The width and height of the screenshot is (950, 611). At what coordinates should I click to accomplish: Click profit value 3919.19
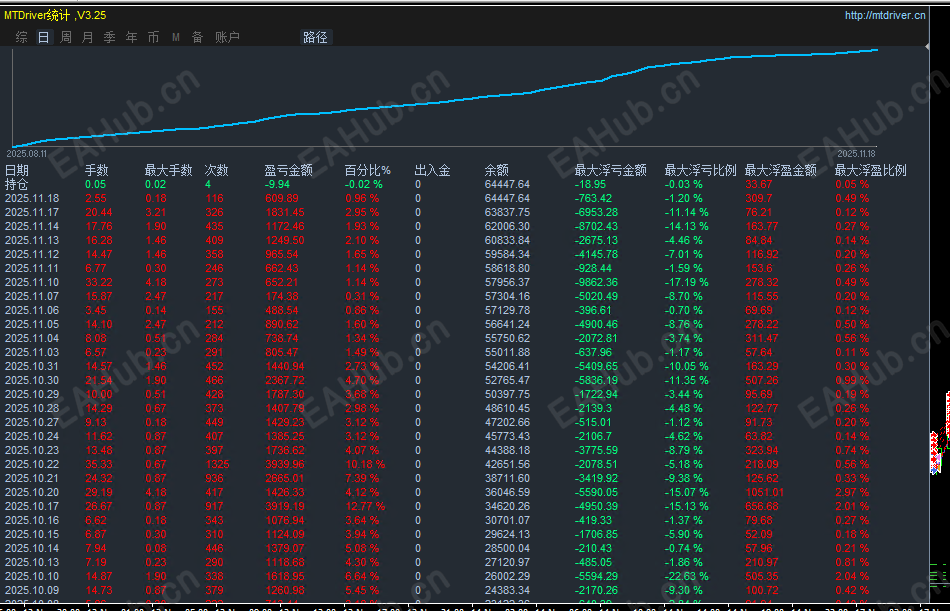[x=285, y=506]
